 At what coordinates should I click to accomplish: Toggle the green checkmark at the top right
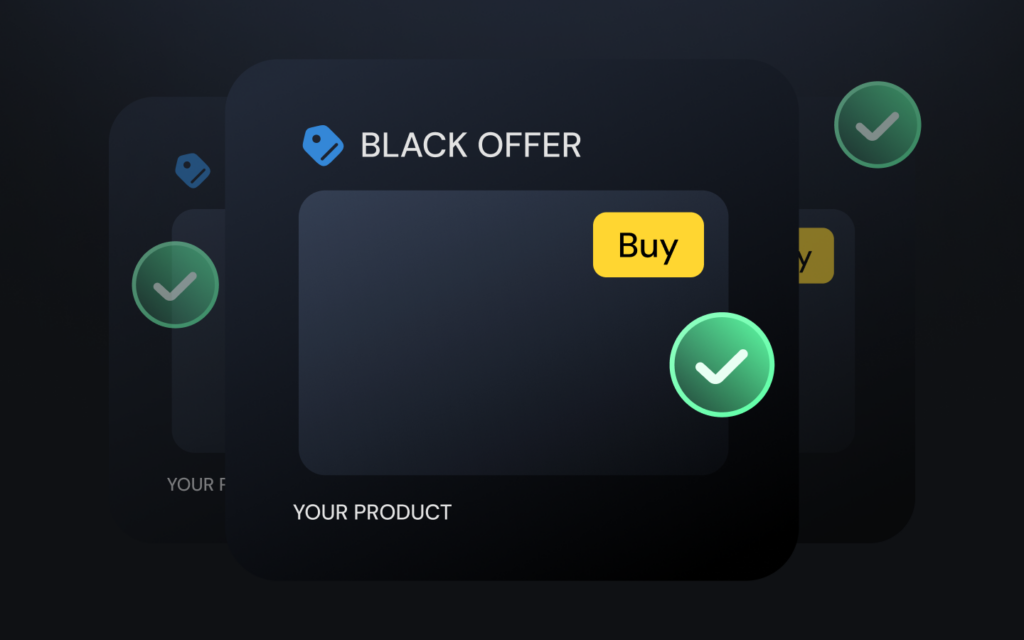877,125
